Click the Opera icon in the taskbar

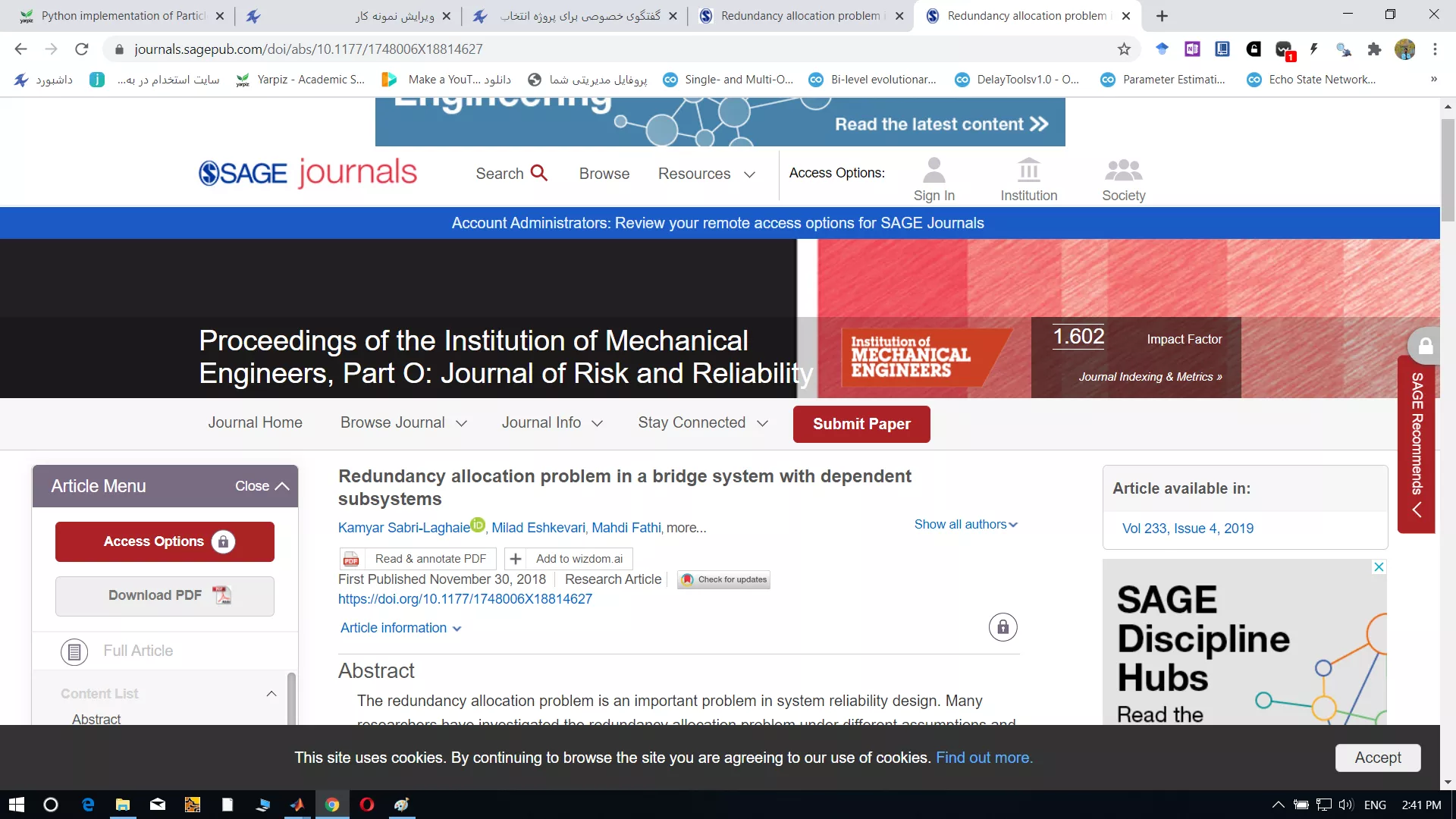[x=367, y=805]
